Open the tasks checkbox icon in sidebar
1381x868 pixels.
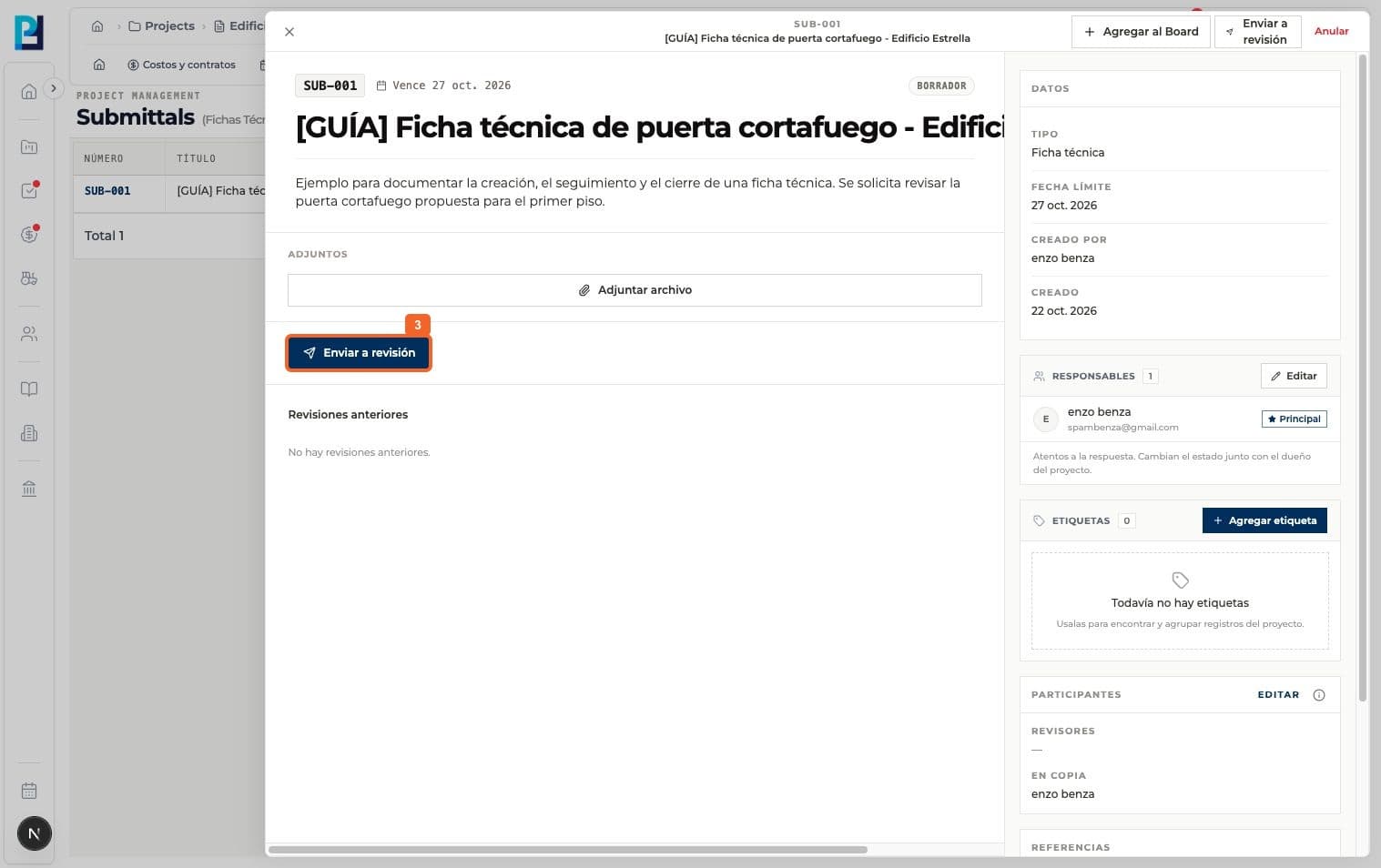point(29,191)
